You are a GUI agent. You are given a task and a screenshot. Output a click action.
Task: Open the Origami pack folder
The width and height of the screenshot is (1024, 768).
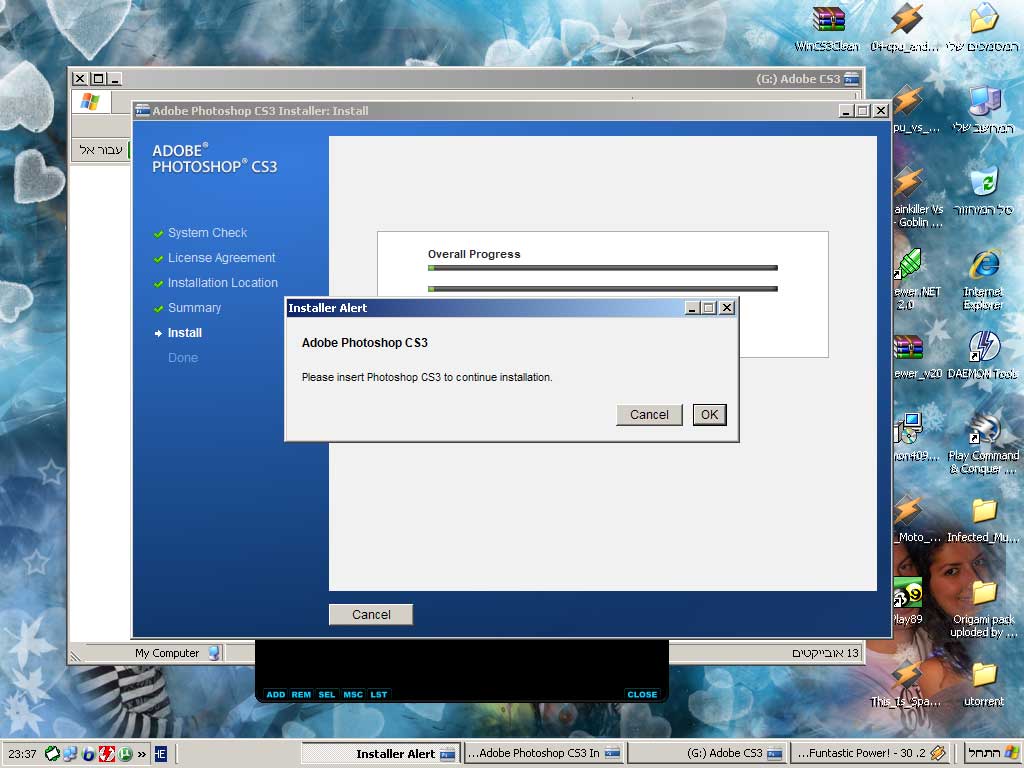[x=984, y=593]
